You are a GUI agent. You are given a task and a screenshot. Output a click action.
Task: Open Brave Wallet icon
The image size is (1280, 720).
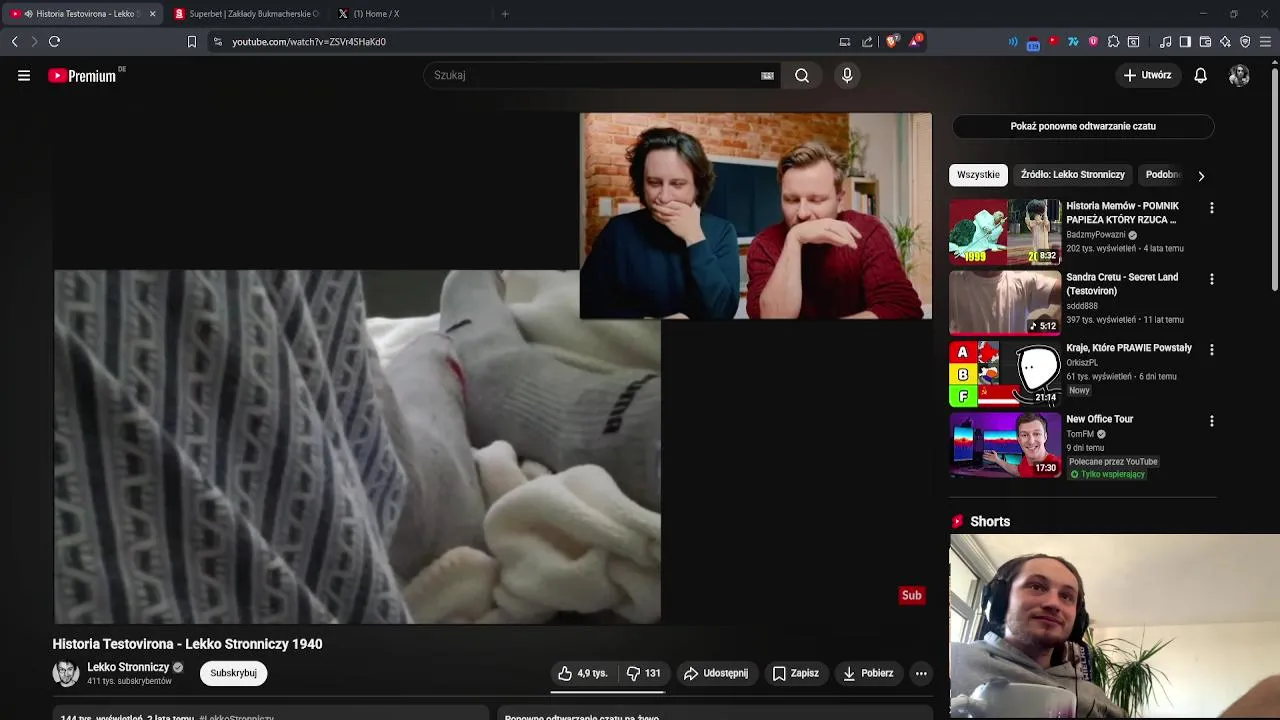point(1205,41)
